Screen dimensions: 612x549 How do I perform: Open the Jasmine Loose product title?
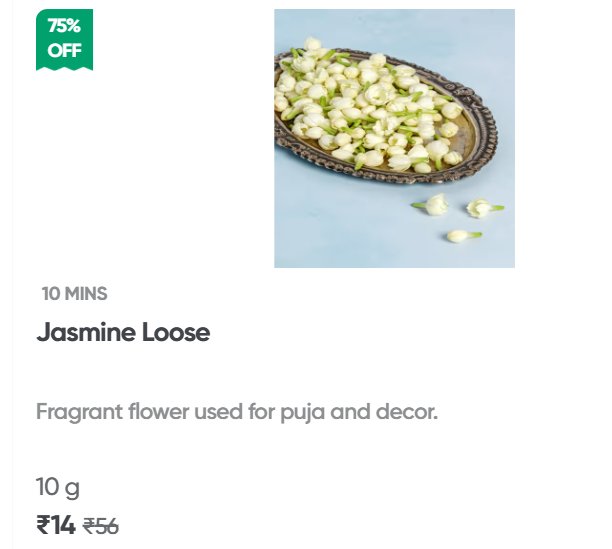pyautogui.click(x=123, y=333)
